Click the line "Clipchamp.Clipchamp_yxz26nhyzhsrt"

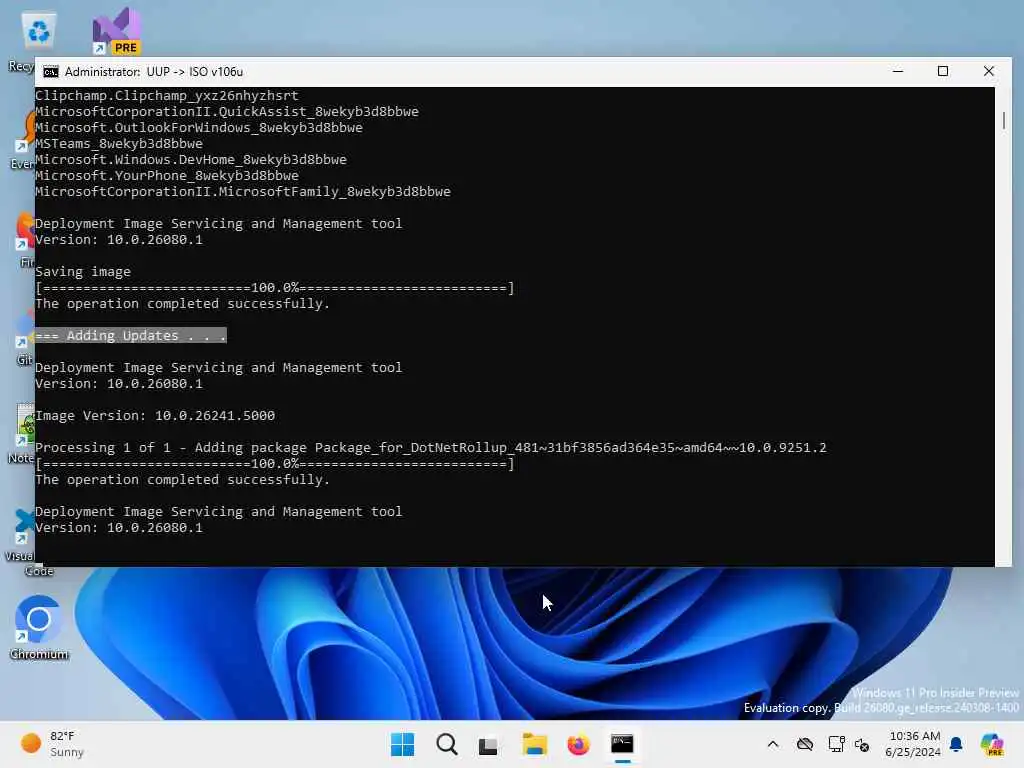[167, 95]
